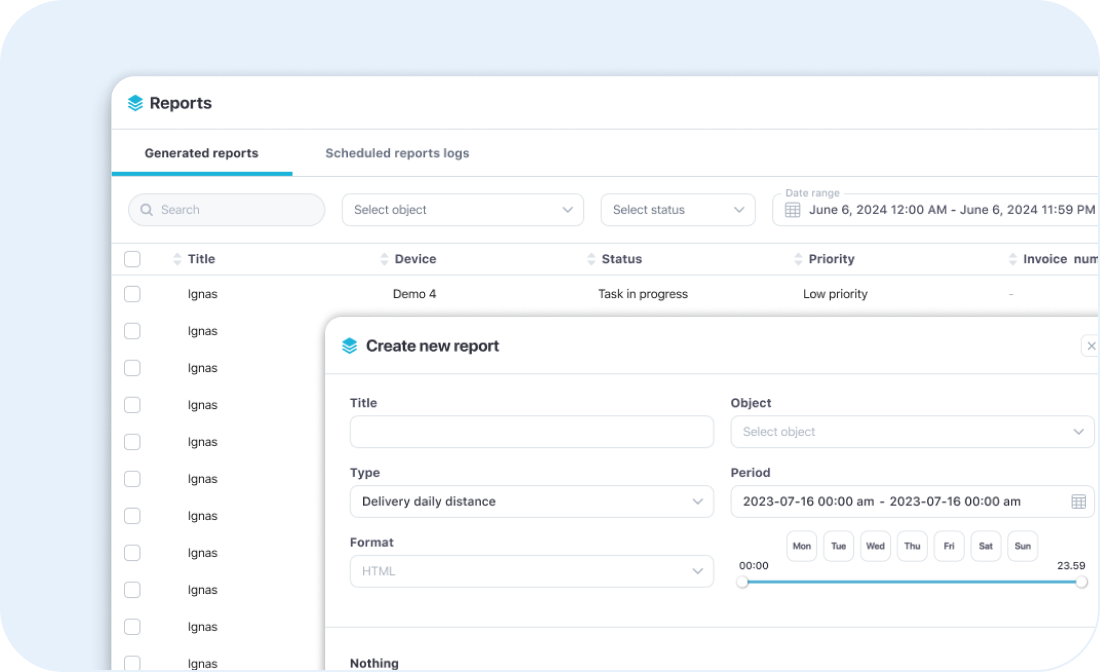Open the Select object filter dropdown
Screen dimensions: 1100x672
pyautogui.click(x=463, y=210)
